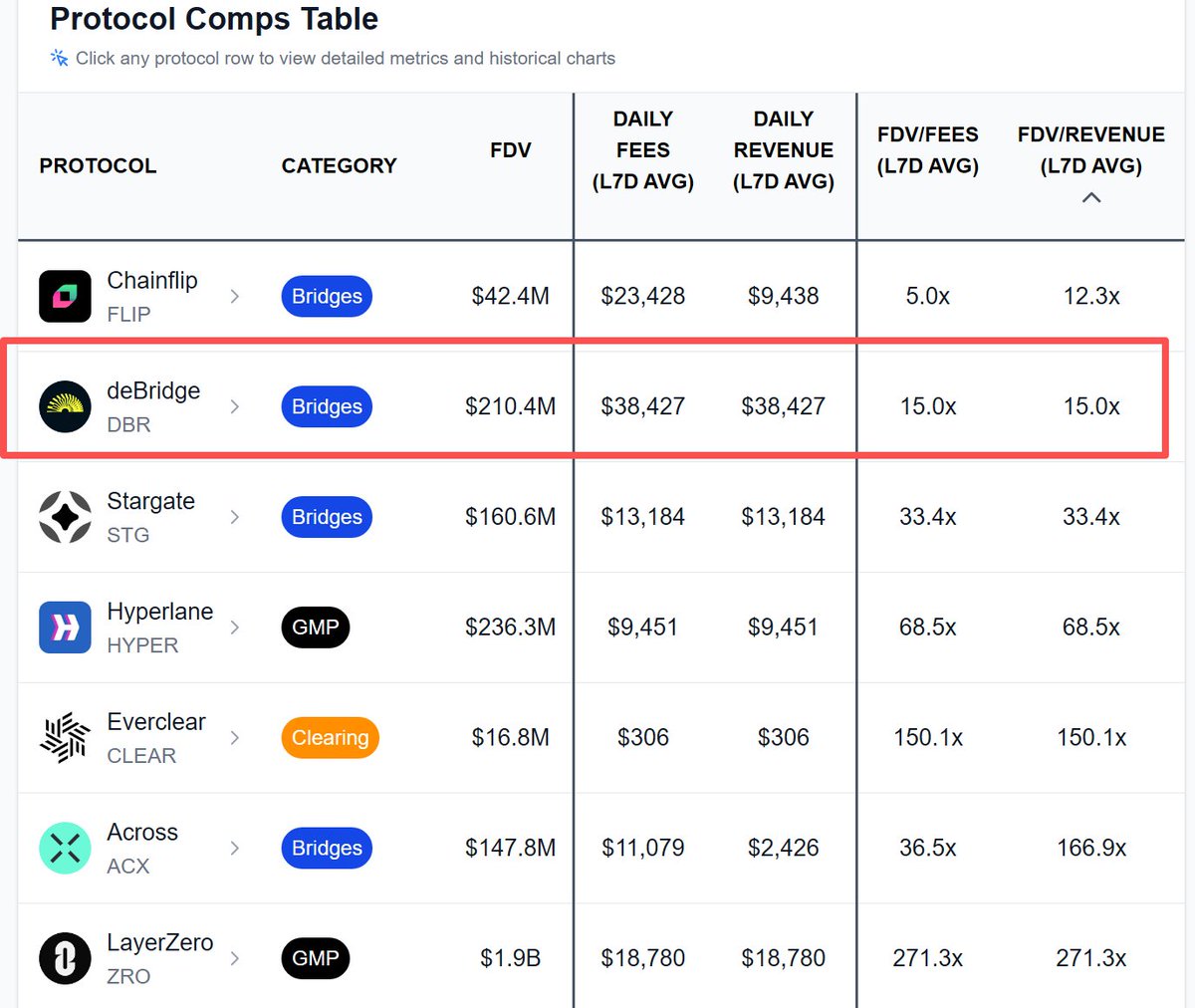Click Across FDV value $147.8M
Image resolution: width=1195 pixels, height=1008 pixels.
pyautogui.click(x=511, y=849)
